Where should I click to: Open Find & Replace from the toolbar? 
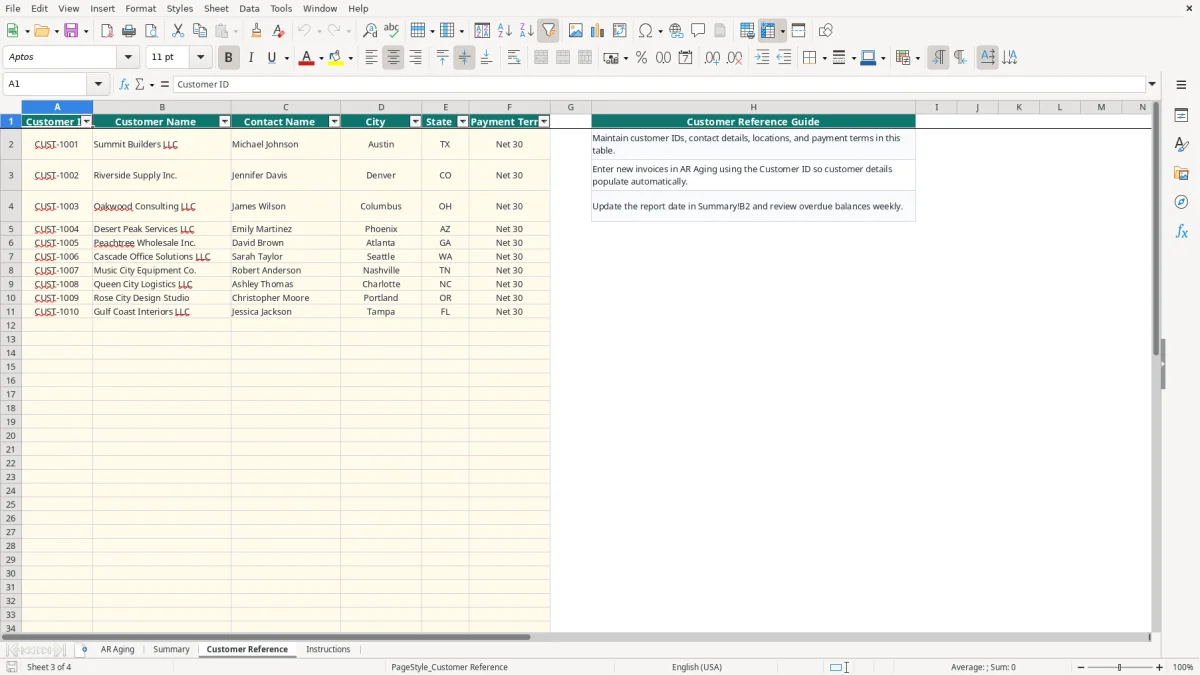[x=370, y=31]
